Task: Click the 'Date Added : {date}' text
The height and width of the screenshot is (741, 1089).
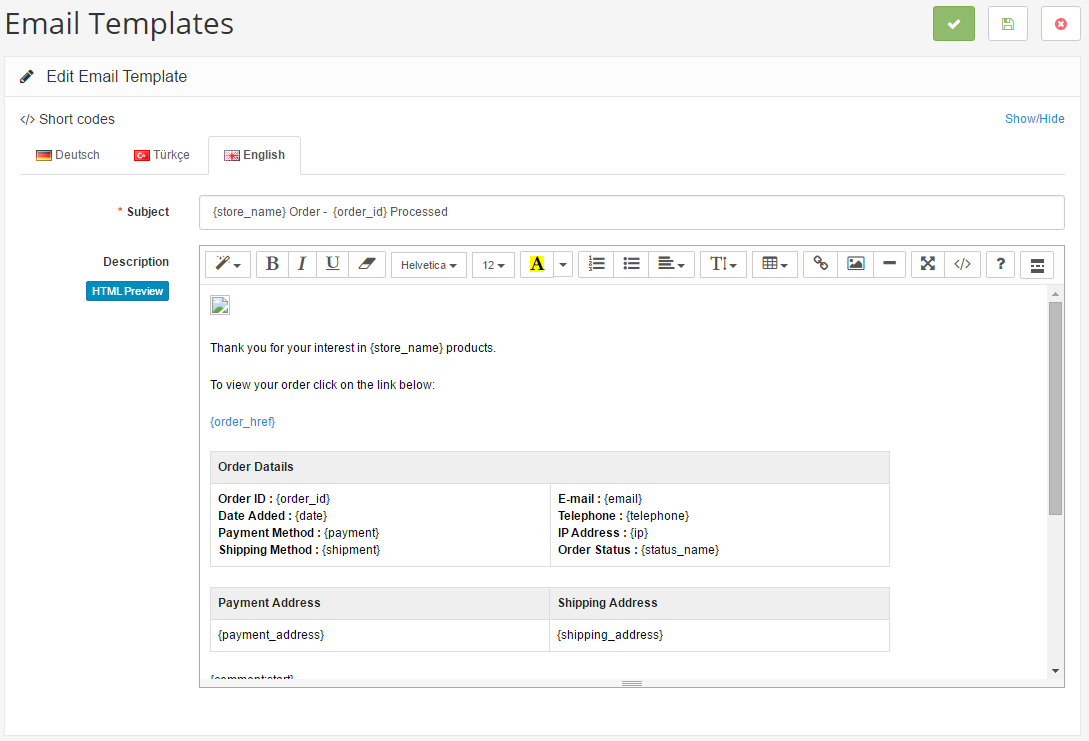Action: 272,516
